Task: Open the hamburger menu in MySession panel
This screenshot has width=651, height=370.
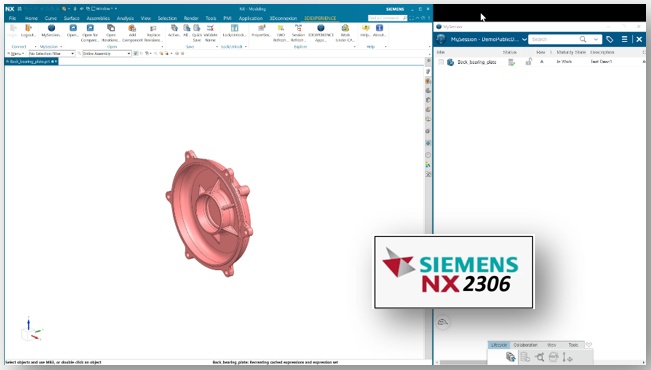Action: (624, 39)
